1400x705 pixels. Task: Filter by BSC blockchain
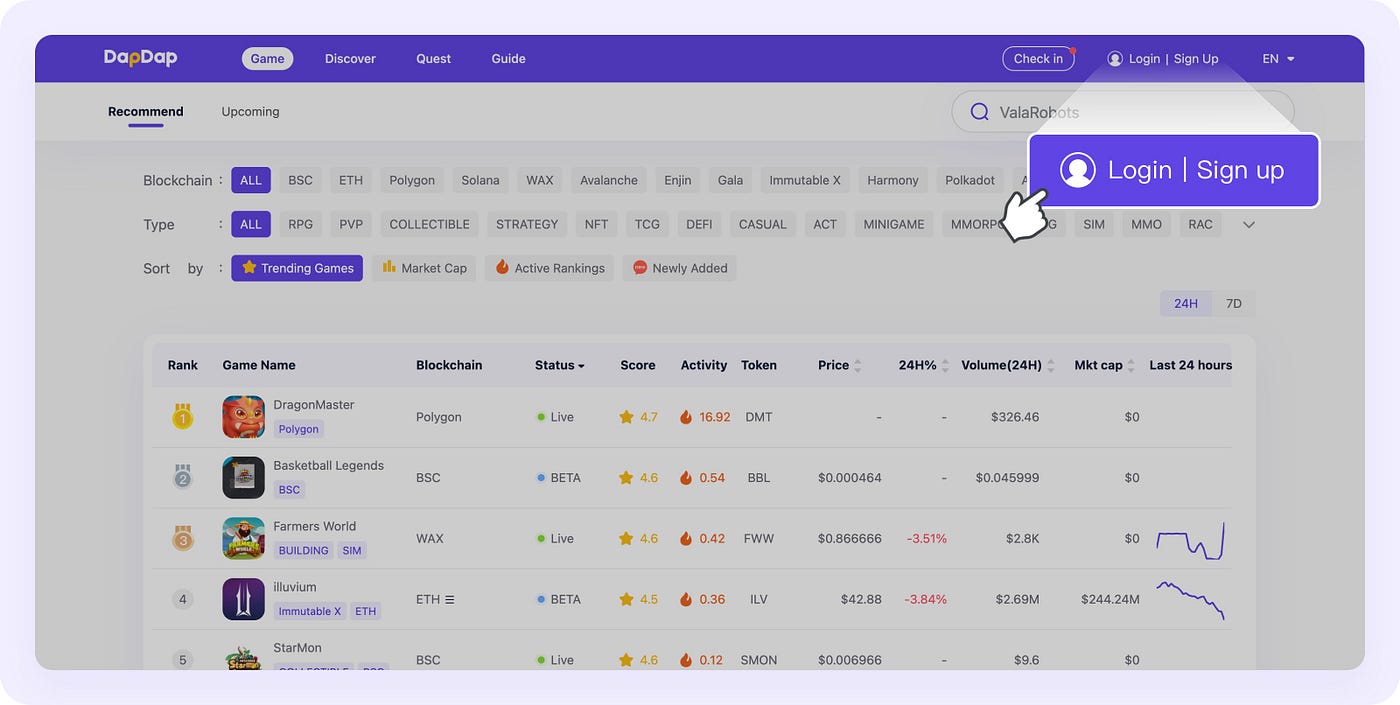coord(300,180)
